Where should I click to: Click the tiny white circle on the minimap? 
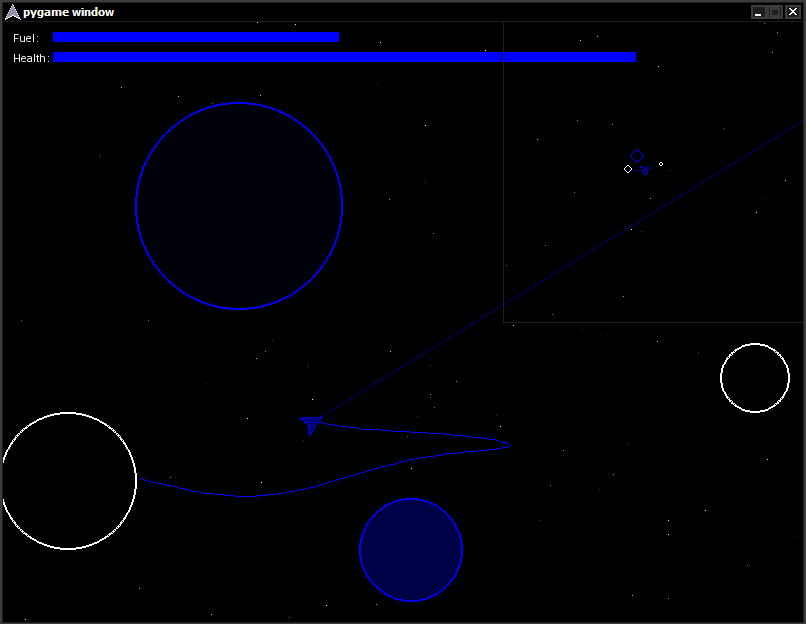pos(661,164)
